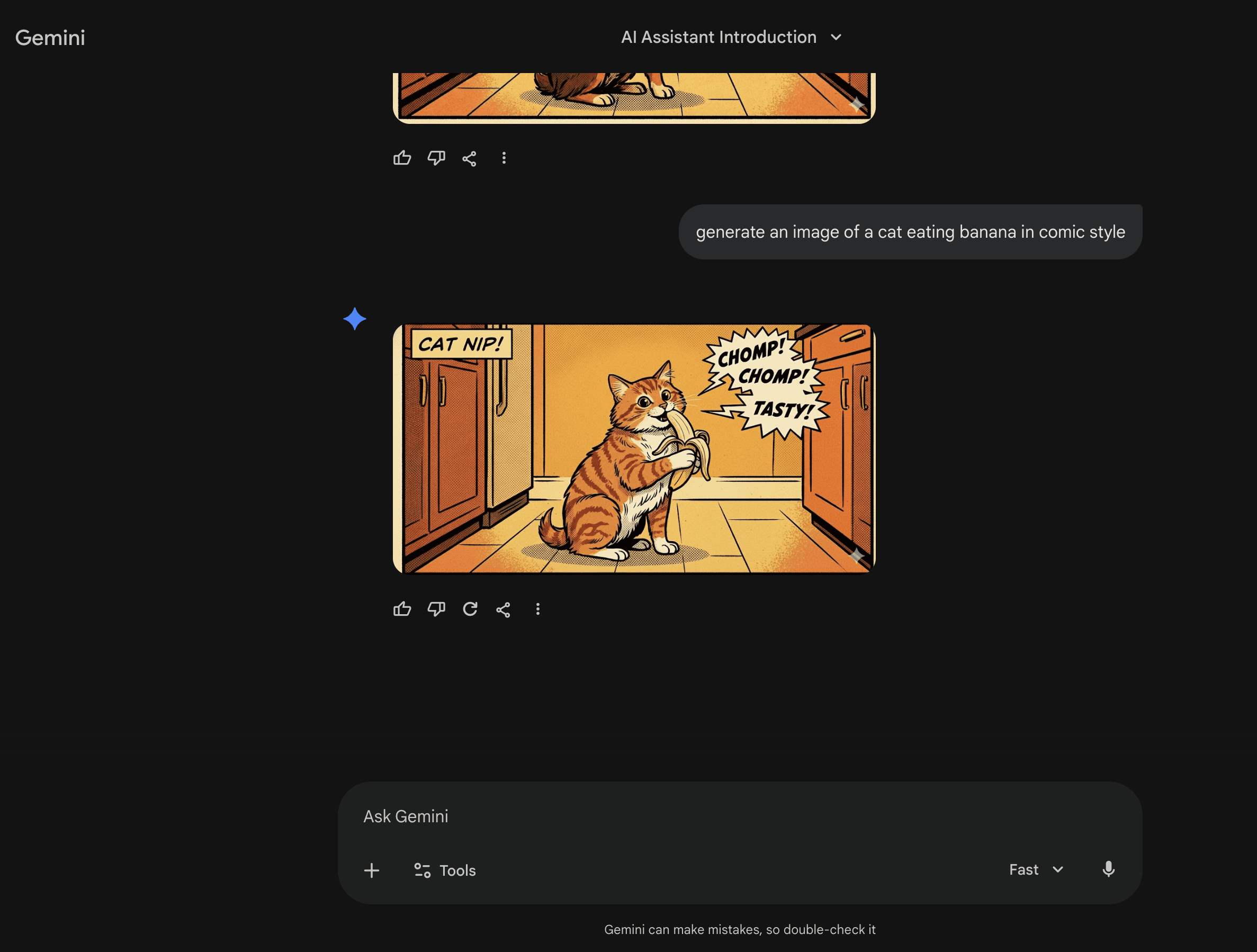Share the upper partial image response
The height and width of the screenshot is (952, 1257).
[x=469, y=158]
